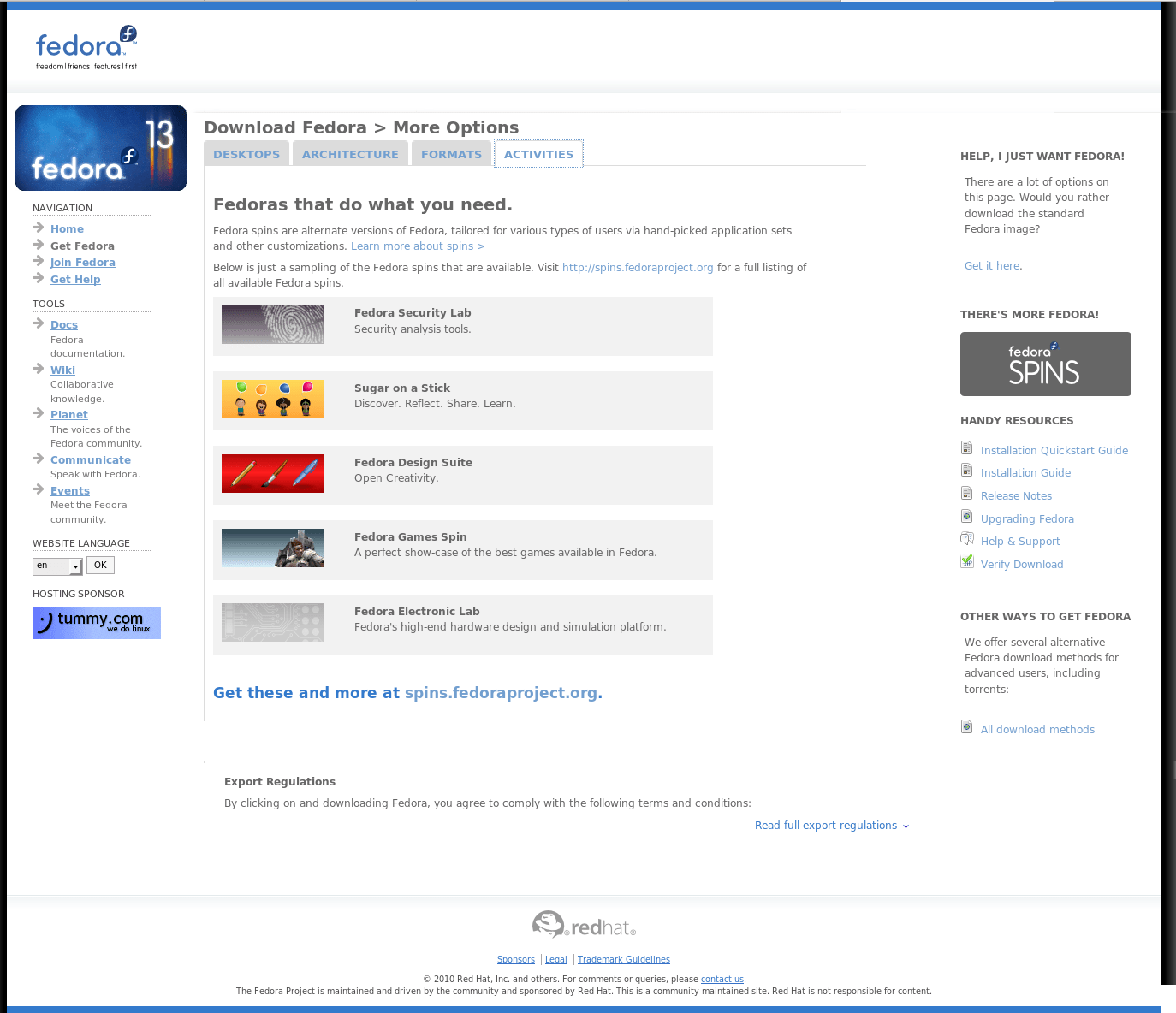Click the Verify Download checkmark icon
This screenshot has width=1176, height=1013.
pyautogui.click(x=967, y=561)
